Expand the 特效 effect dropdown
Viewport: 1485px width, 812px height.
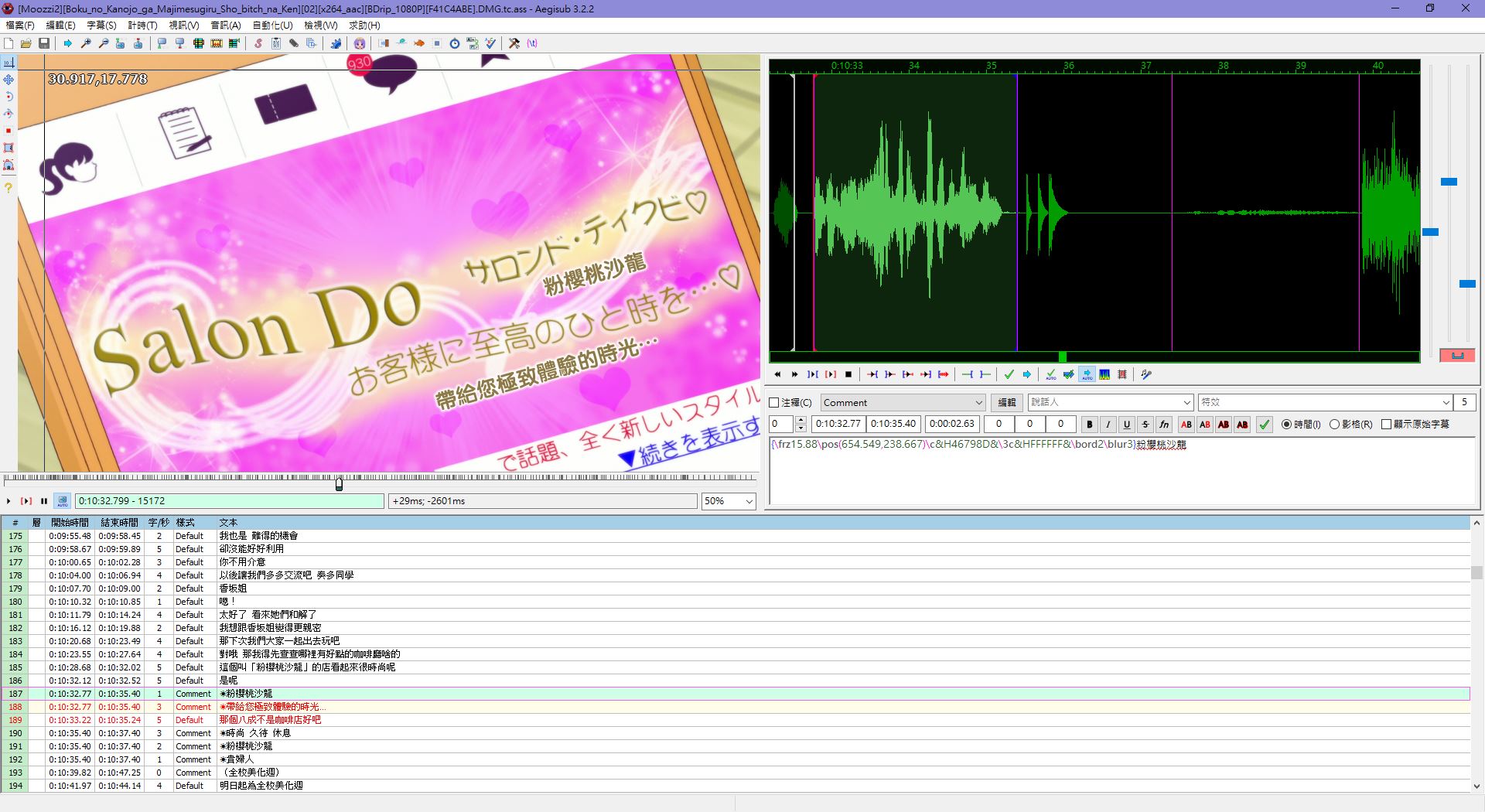[x=1446, y=403]
